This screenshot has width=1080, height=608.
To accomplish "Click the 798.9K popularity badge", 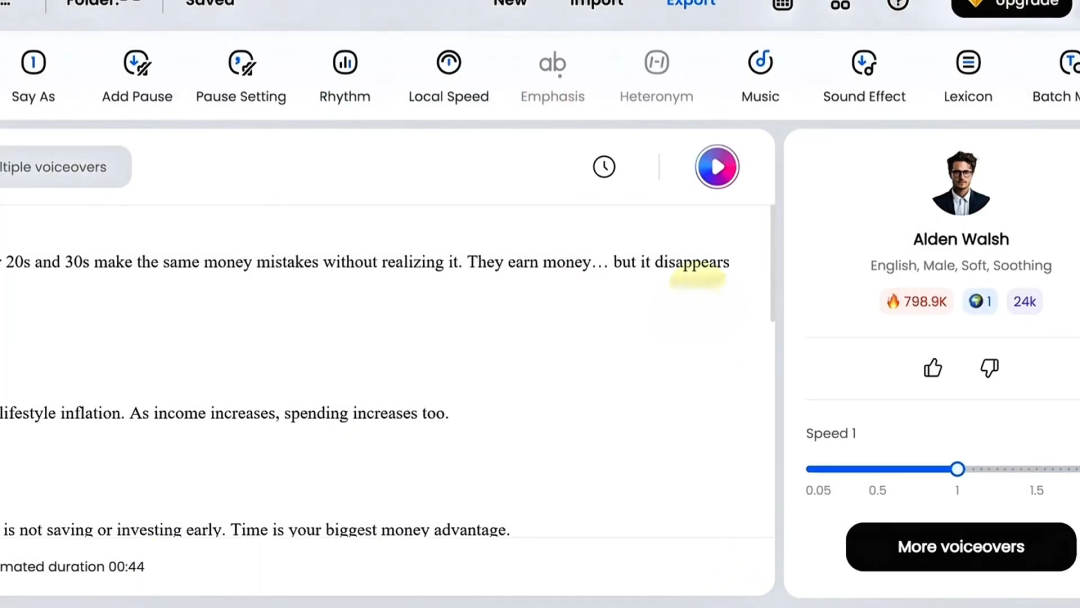I will point(917,302).
